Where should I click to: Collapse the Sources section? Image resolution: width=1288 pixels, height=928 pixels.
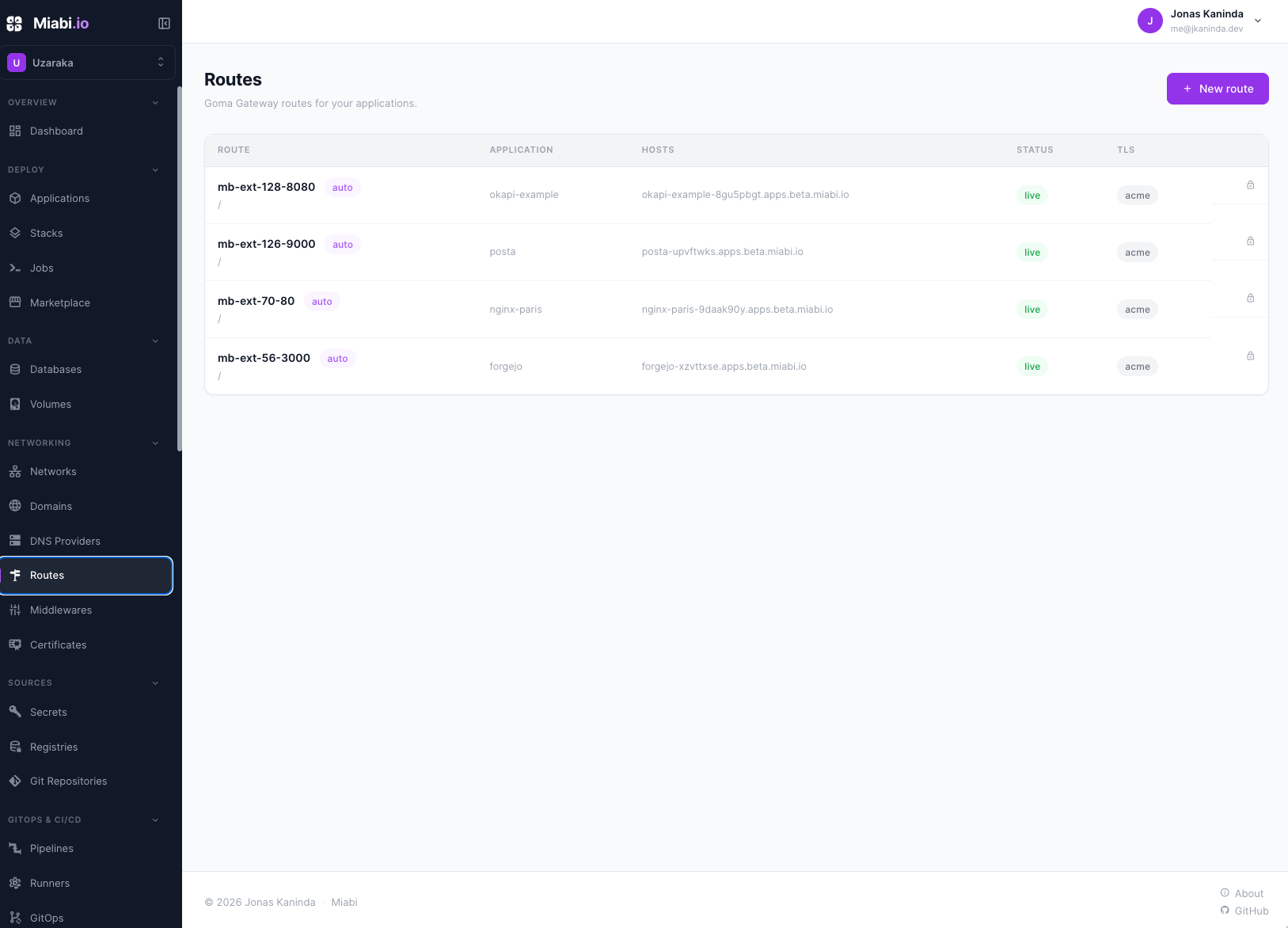155,683
